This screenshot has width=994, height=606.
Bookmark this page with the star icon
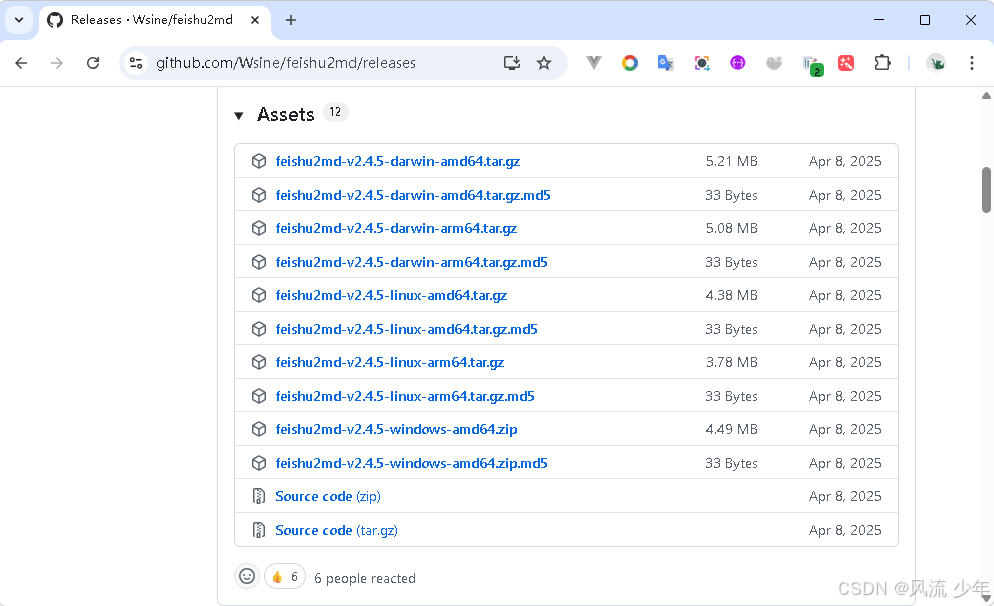(x=544, y=63)
